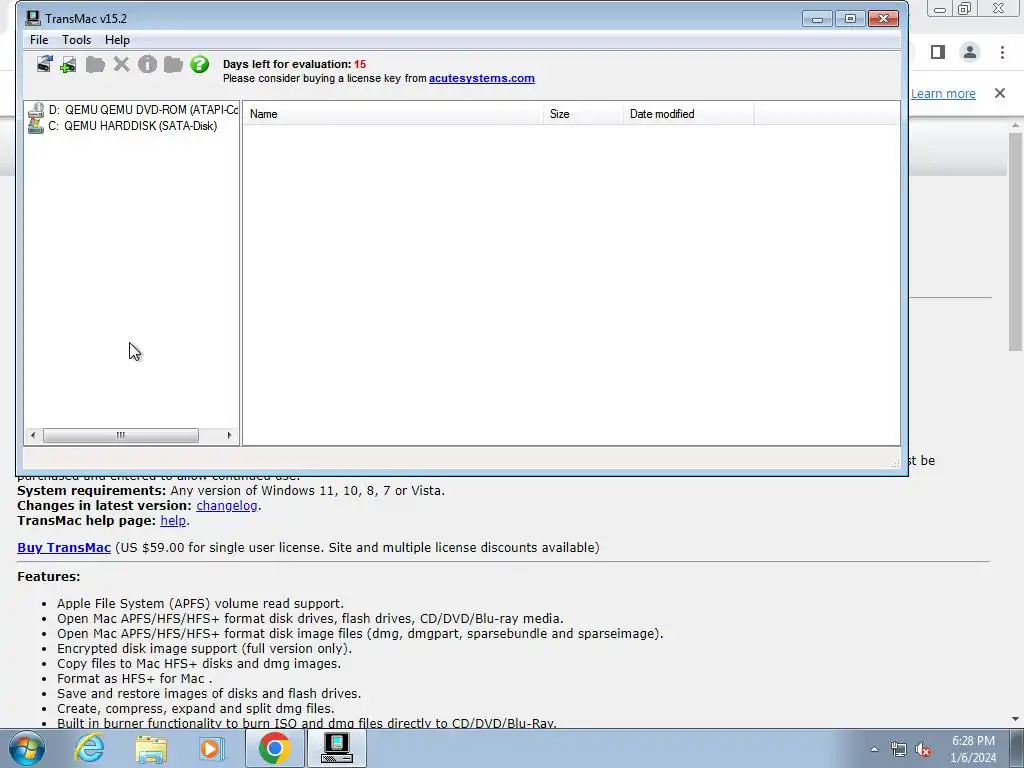Sort by the Name column header
Screen dimensions: 1024x768
coord(394,114)
